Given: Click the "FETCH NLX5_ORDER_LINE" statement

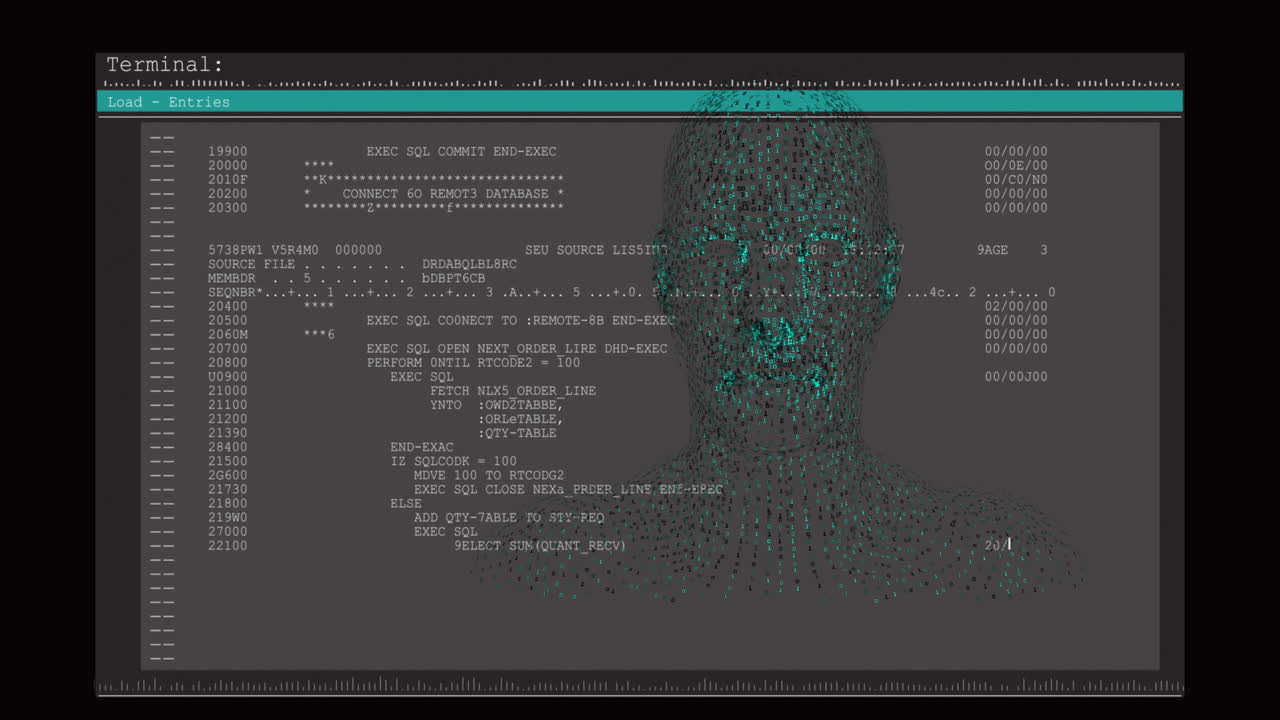Looking at the screenshot, I should tap(513, 390).
